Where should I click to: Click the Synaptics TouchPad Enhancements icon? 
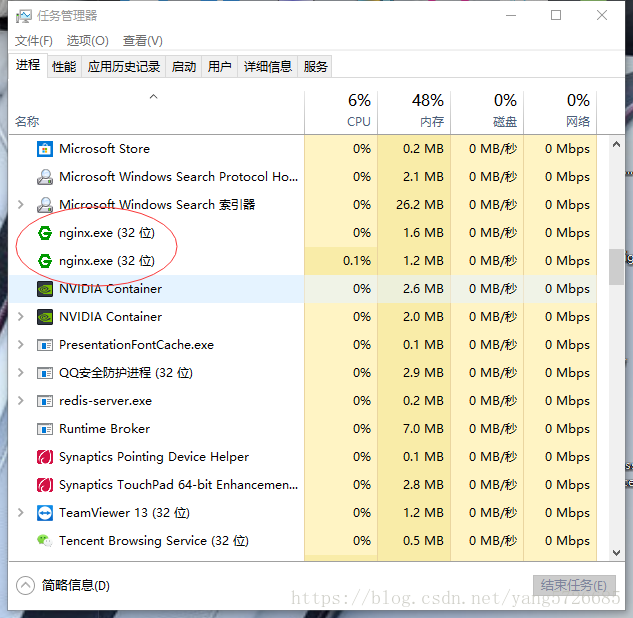[x=45, y=485]
